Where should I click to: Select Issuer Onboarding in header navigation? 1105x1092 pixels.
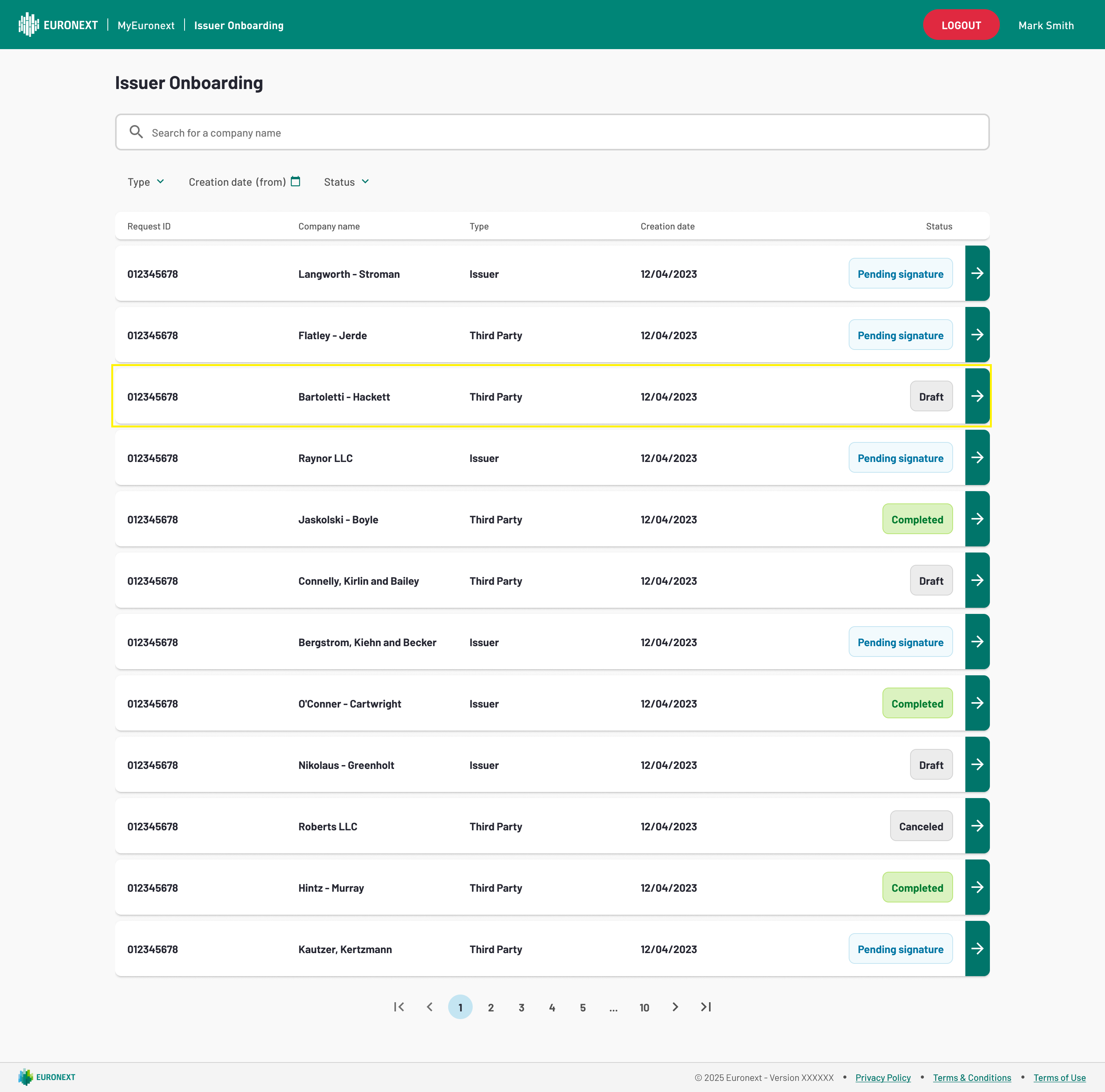[x=239, y=25]
